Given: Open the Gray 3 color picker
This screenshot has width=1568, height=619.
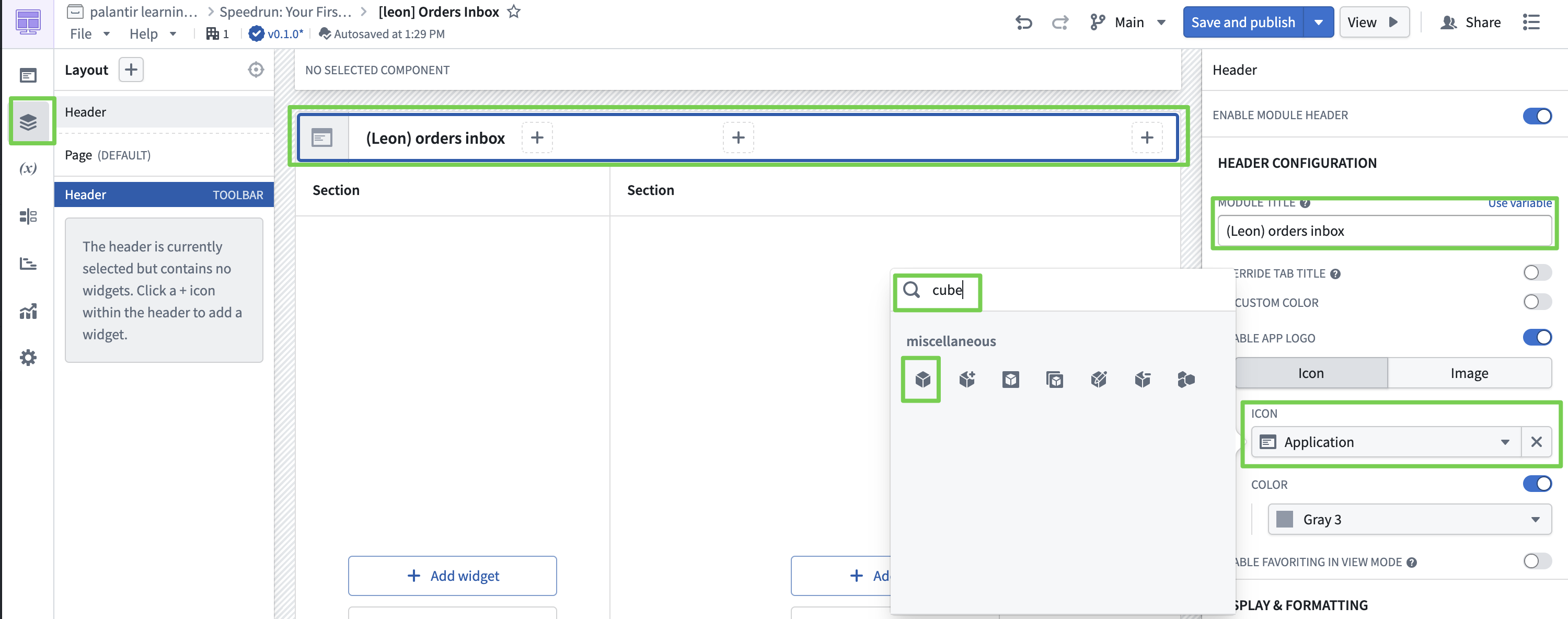Looking at the screenshot, I should click(1409, 519).
